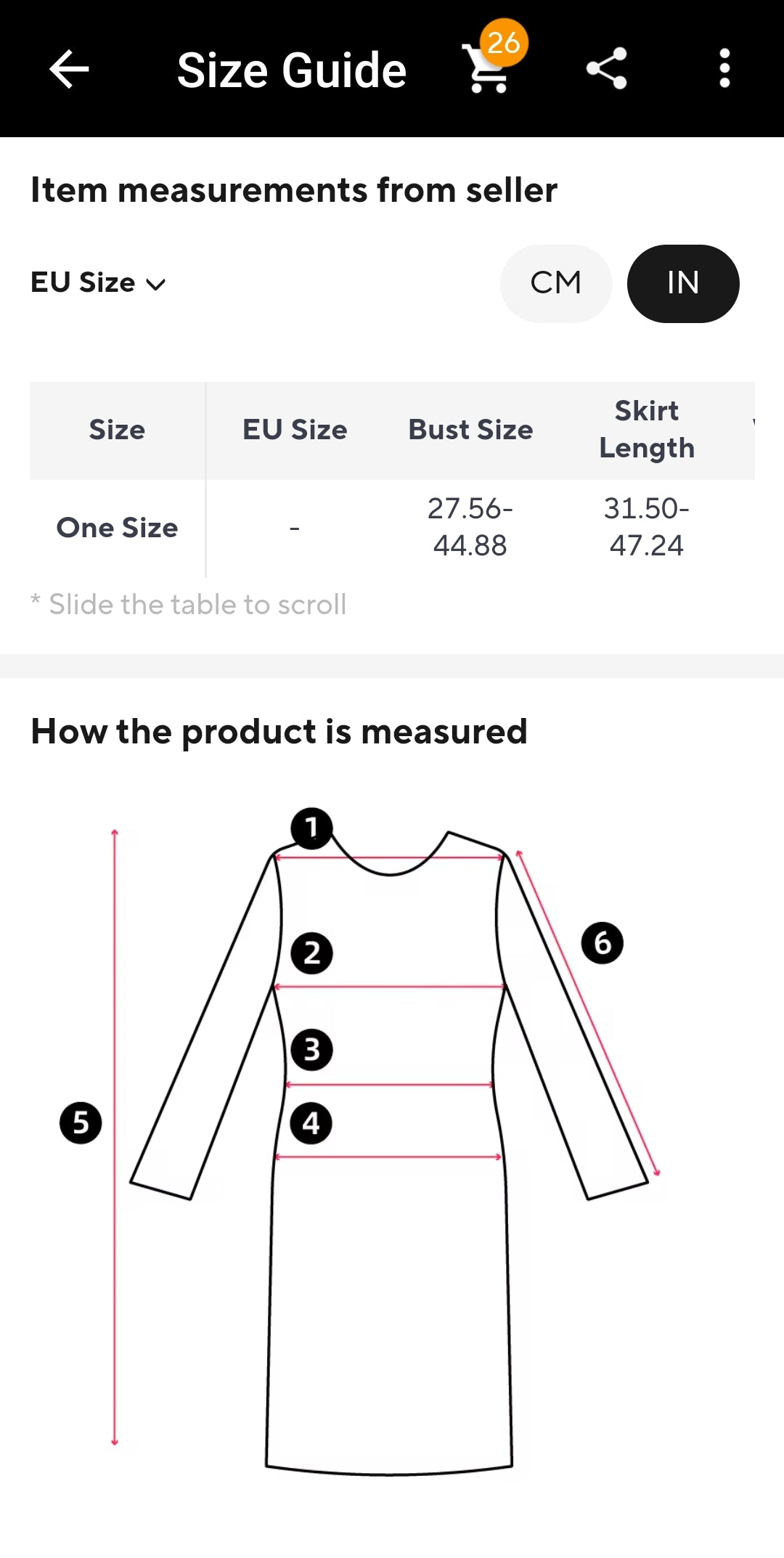Tap measurement marker number 2
This screenshot has height=1558, width=784.
coord(311,953)
